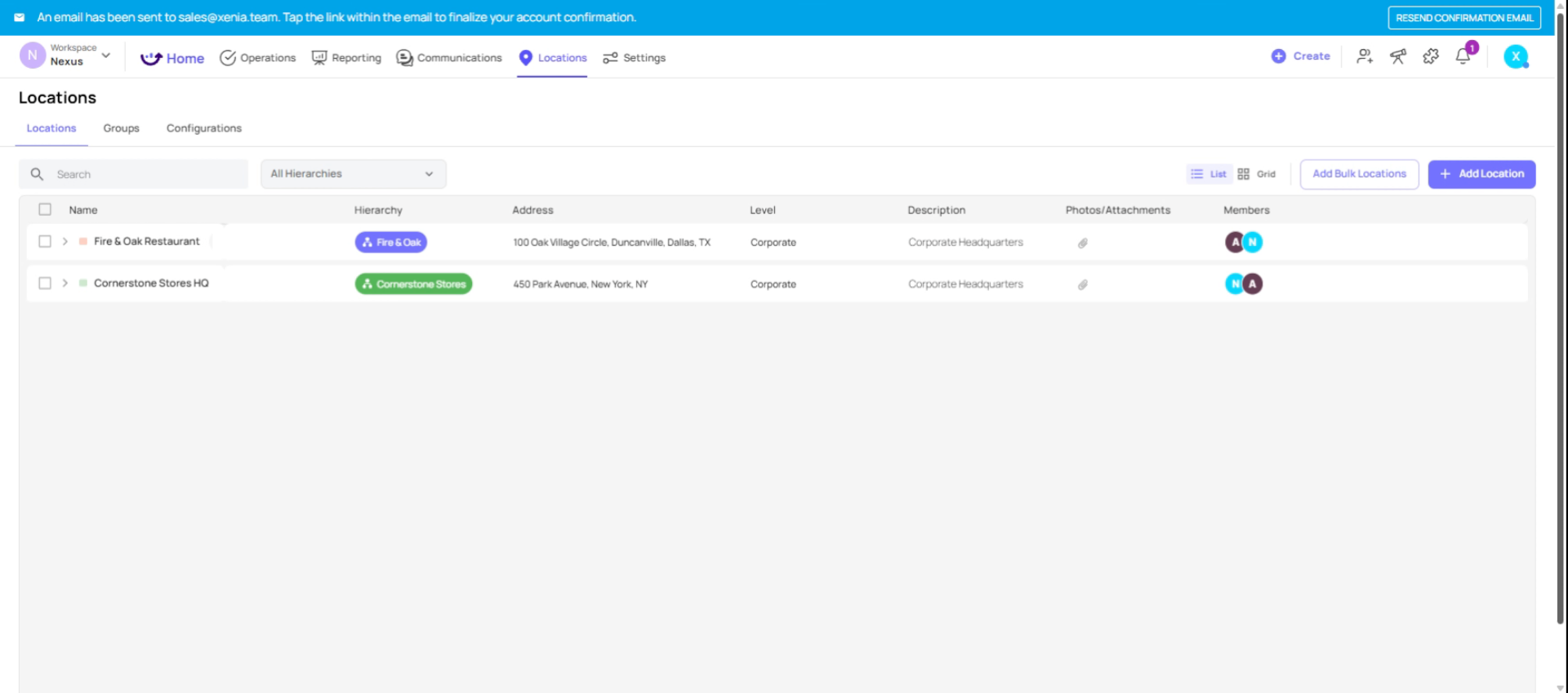Click the green Cornerstone Stores hierarchy tag
The width and height of the screenshot is (1568, 693).
(x=413, y=284)
